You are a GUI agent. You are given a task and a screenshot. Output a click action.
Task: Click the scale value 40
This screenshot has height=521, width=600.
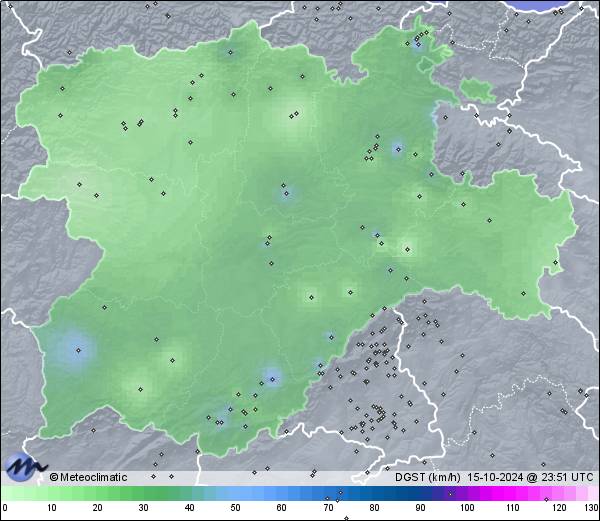189,508
